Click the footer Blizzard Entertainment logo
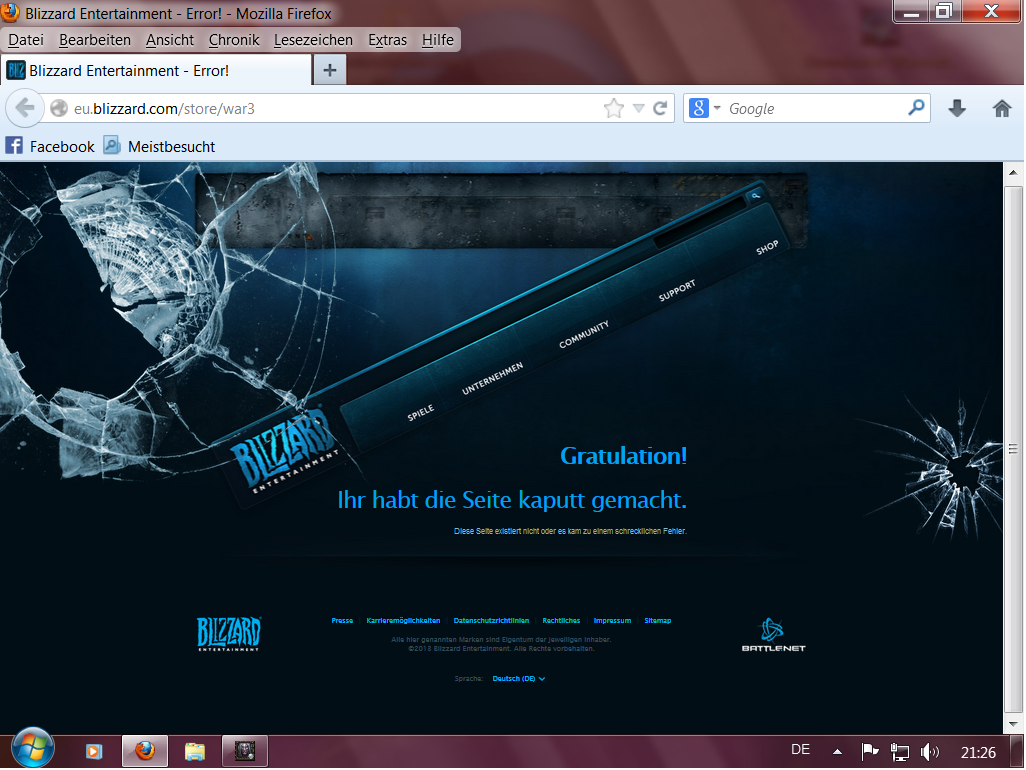Screen dimensions: 1026x770 pos(229,633)
